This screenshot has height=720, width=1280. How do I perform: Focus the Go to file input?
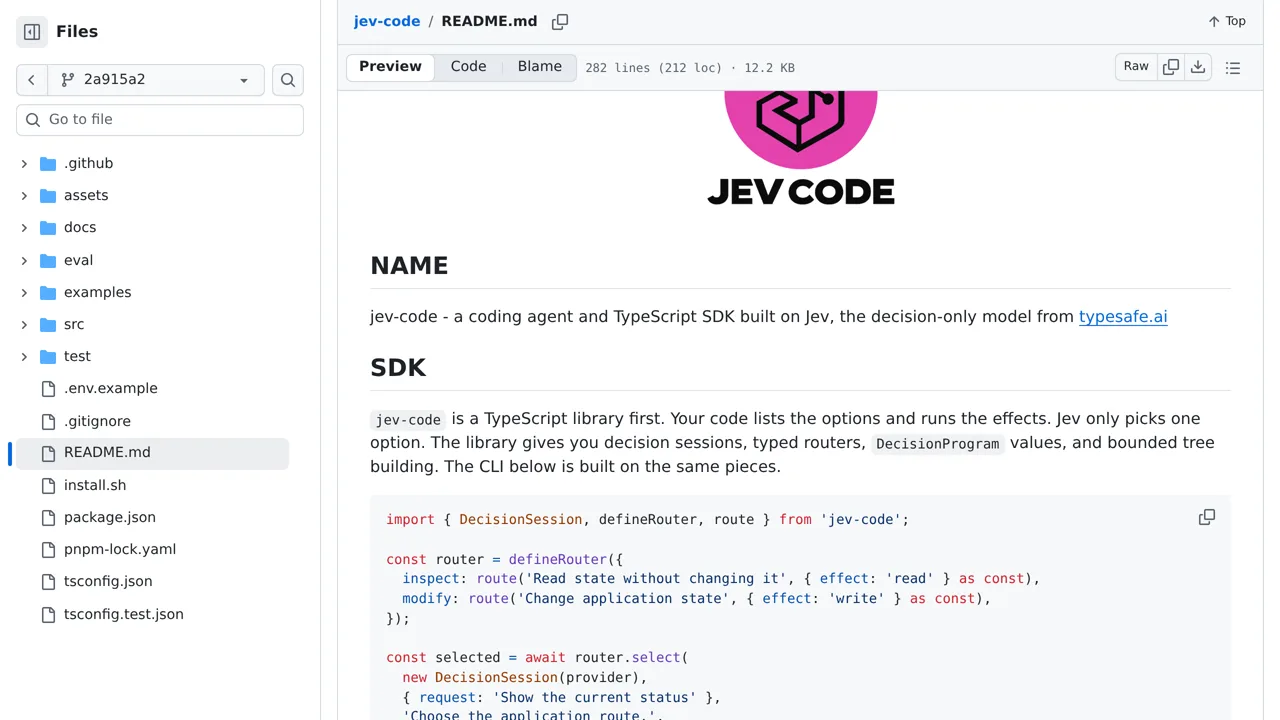coord(160,119)
